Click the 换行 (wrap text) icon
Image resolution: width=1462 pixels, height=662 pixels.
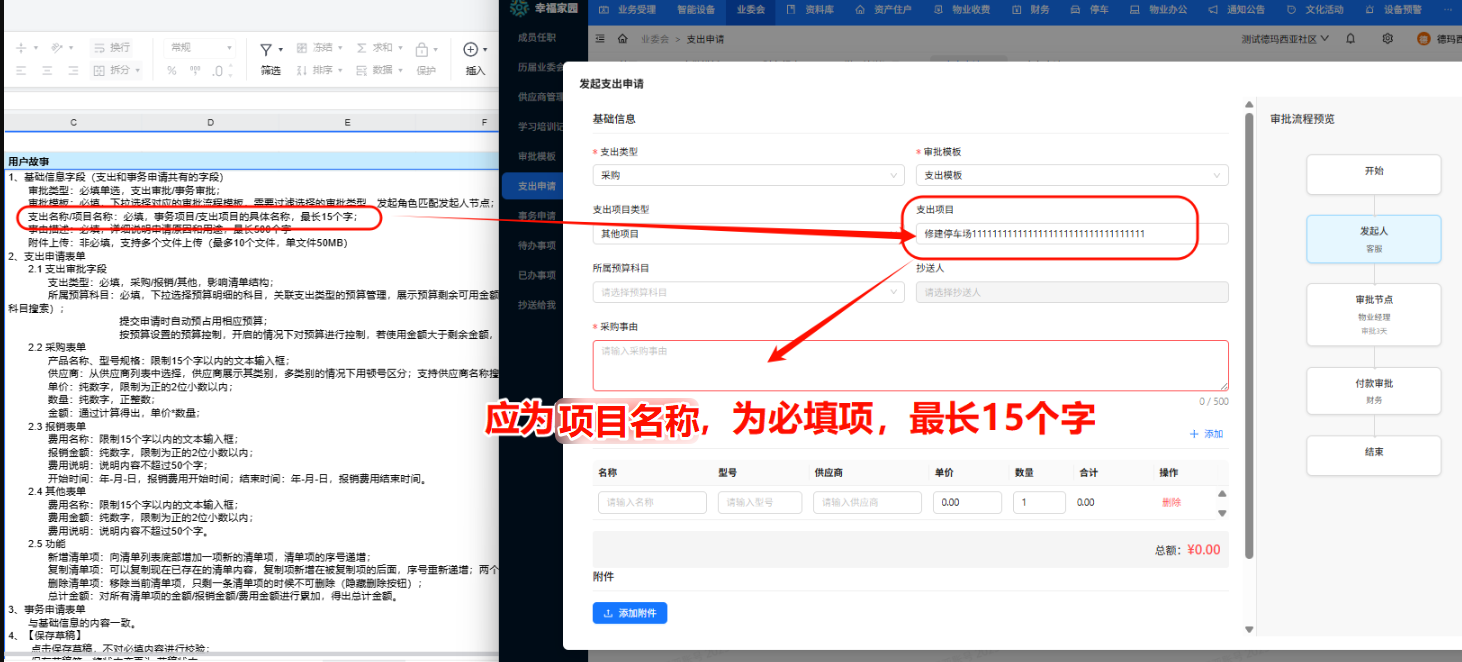pos(110,49)
